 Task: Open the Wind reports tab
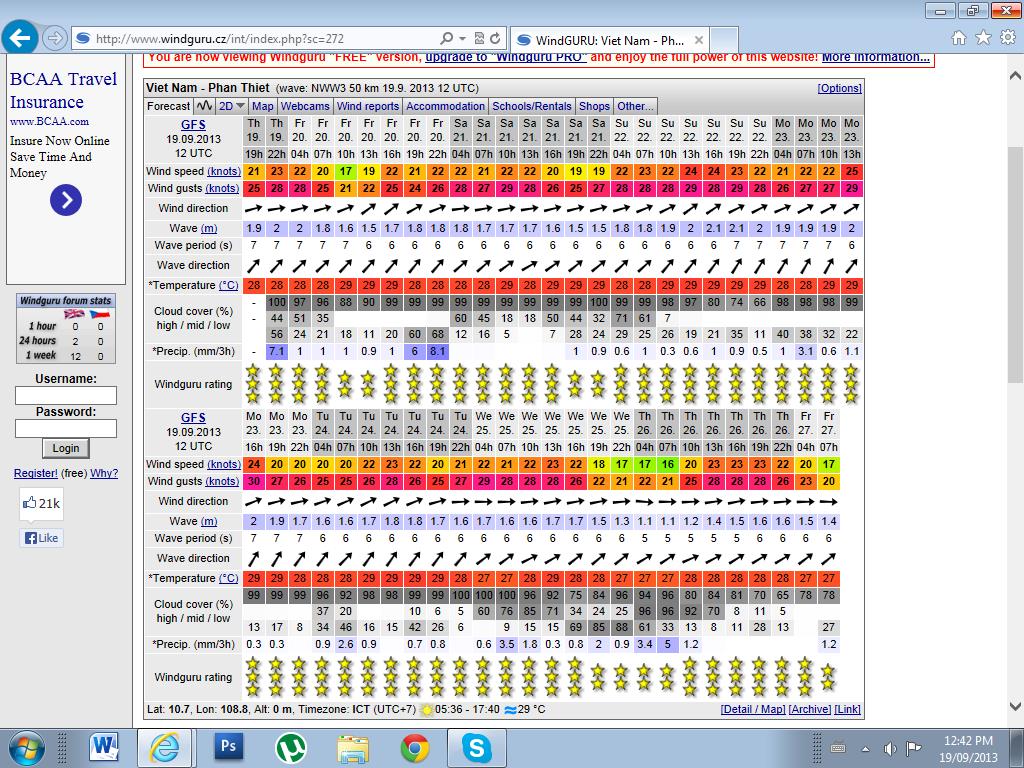click(367, 106)
